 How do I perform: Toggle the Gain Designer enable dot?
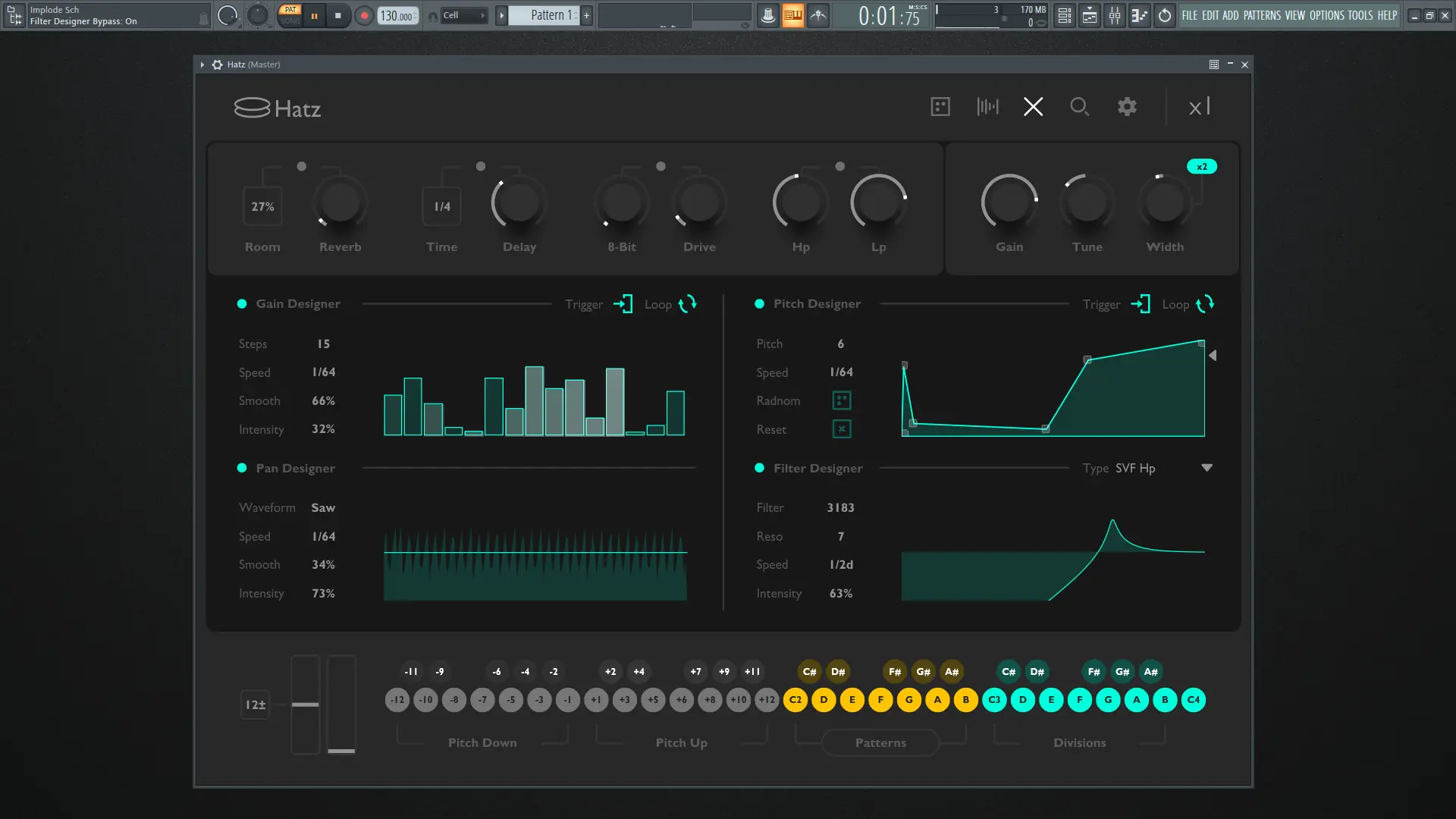[242, 304]
